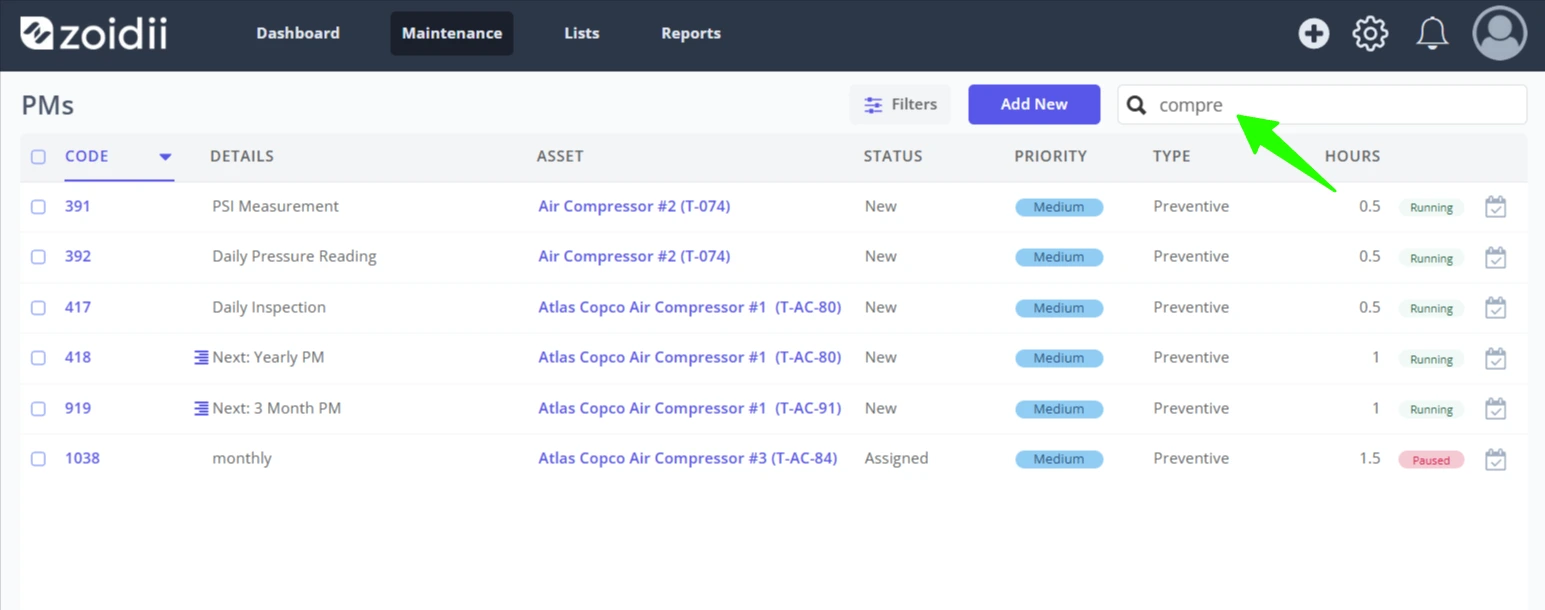
Task: Click the STATUS column header
Action: [893, 156]
